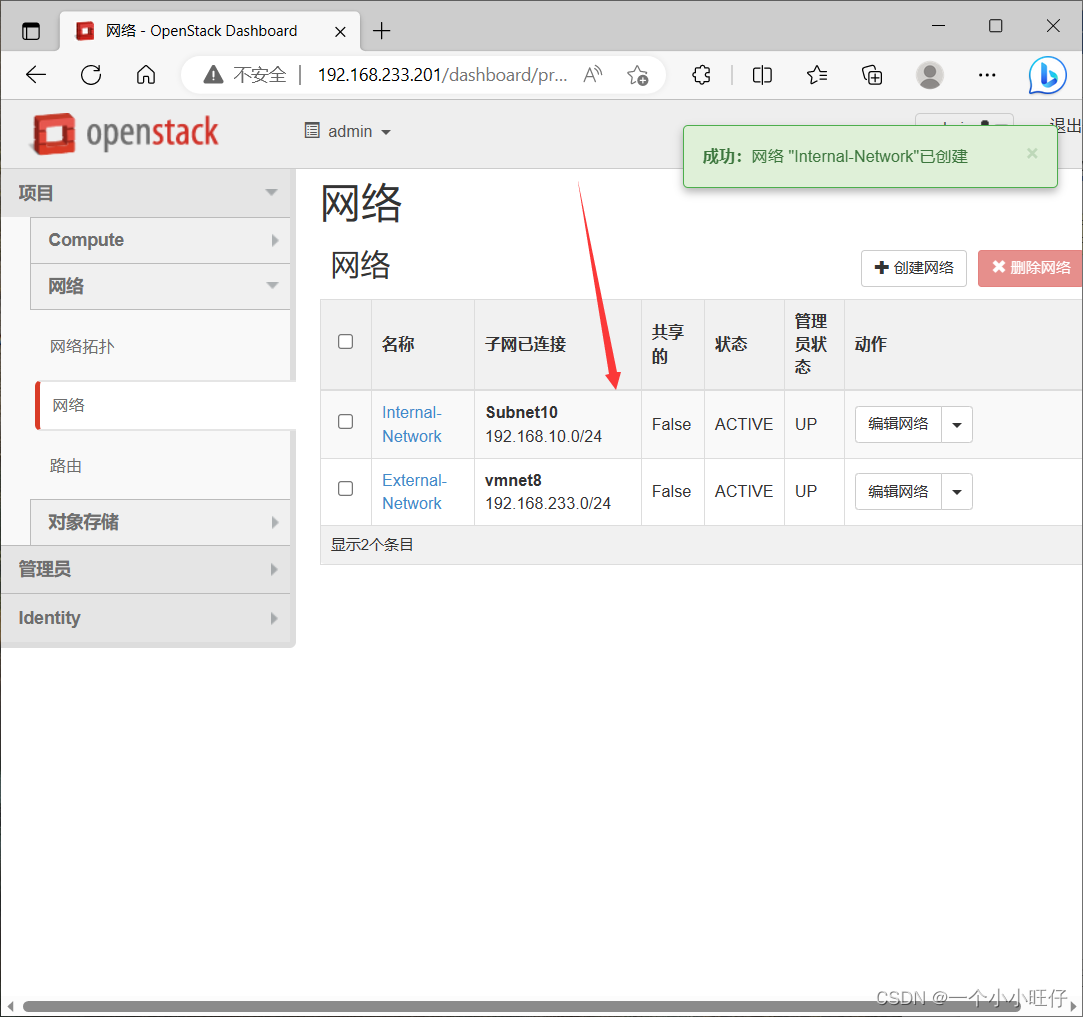
Task: Navigate back in the browser
Action: coord(36,74)
